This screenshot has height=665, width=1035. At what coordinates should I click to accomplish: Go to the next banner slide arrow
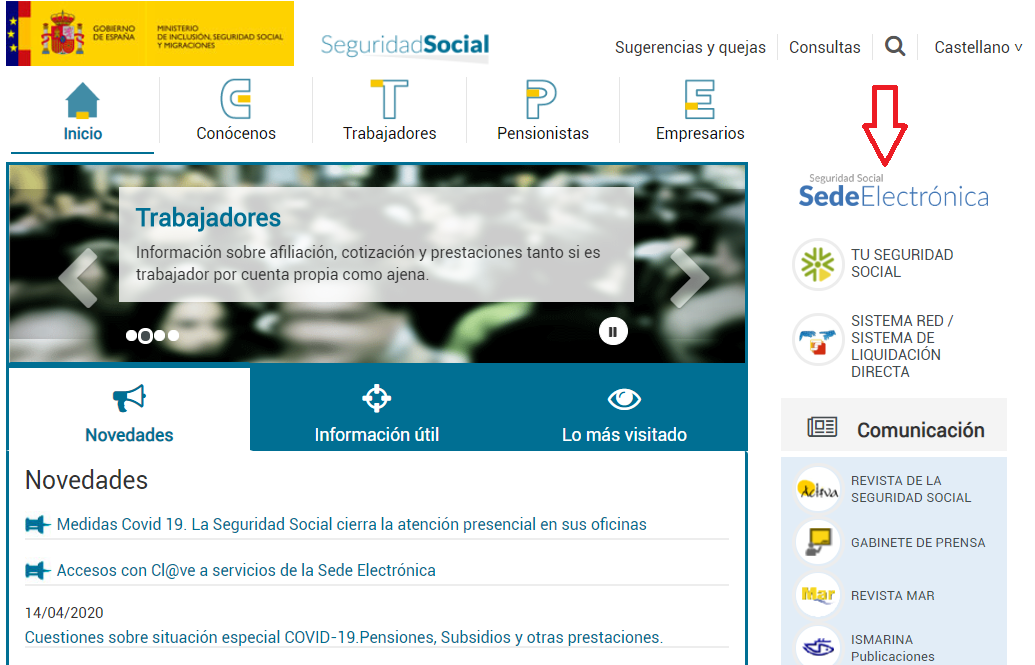click(688, 276)
